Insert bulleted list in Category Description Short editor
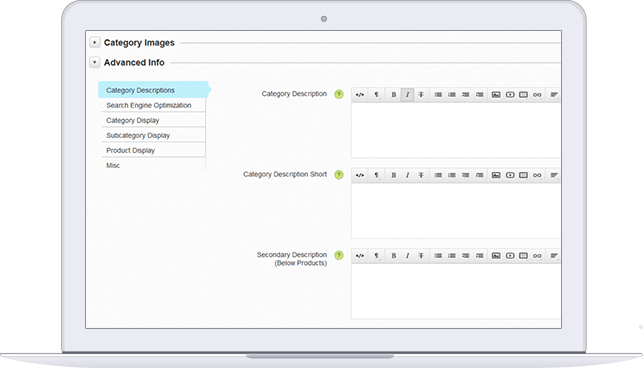Viewport: 643px width, 368px height. click(x=438, y=175)
